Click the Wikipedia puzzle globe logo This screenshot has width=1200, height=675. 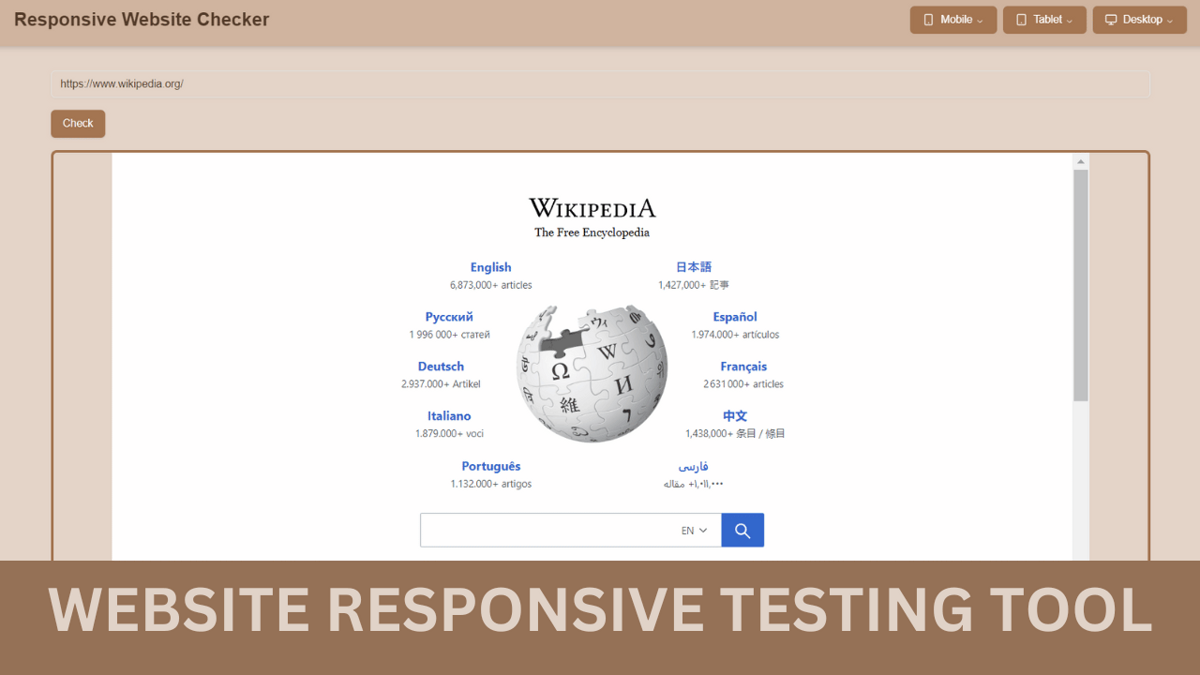click(x=592, y=374)
